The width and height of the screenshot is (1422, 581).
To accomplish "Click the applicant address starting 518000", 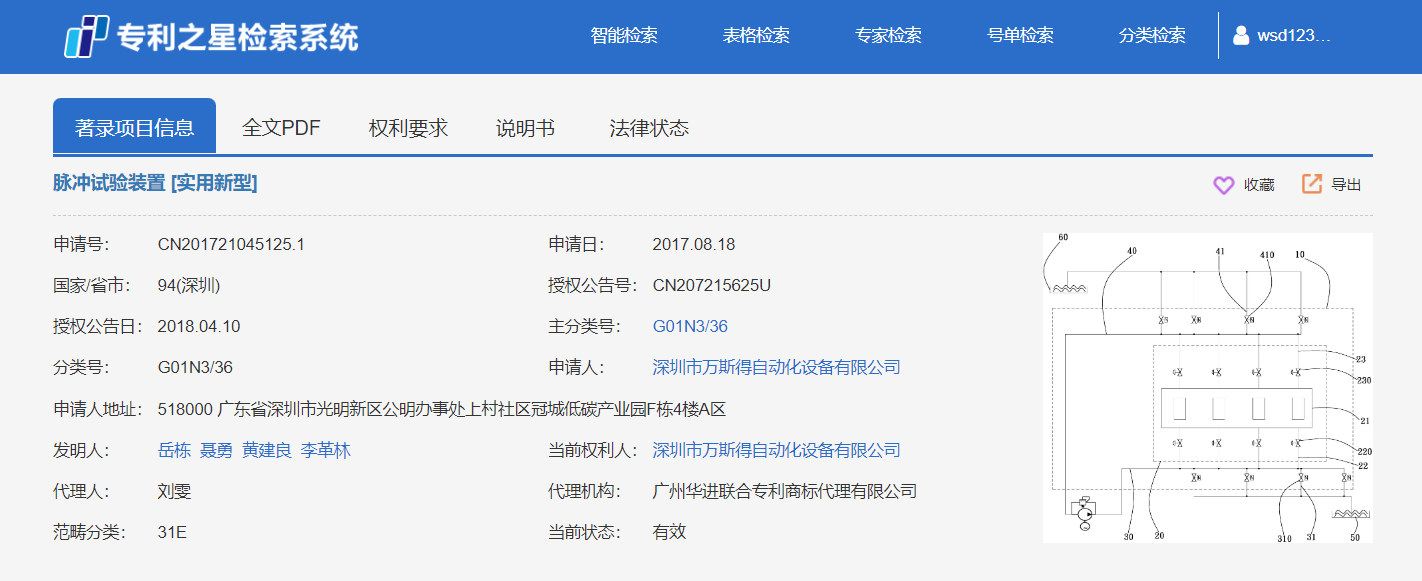I will point(441,409).
